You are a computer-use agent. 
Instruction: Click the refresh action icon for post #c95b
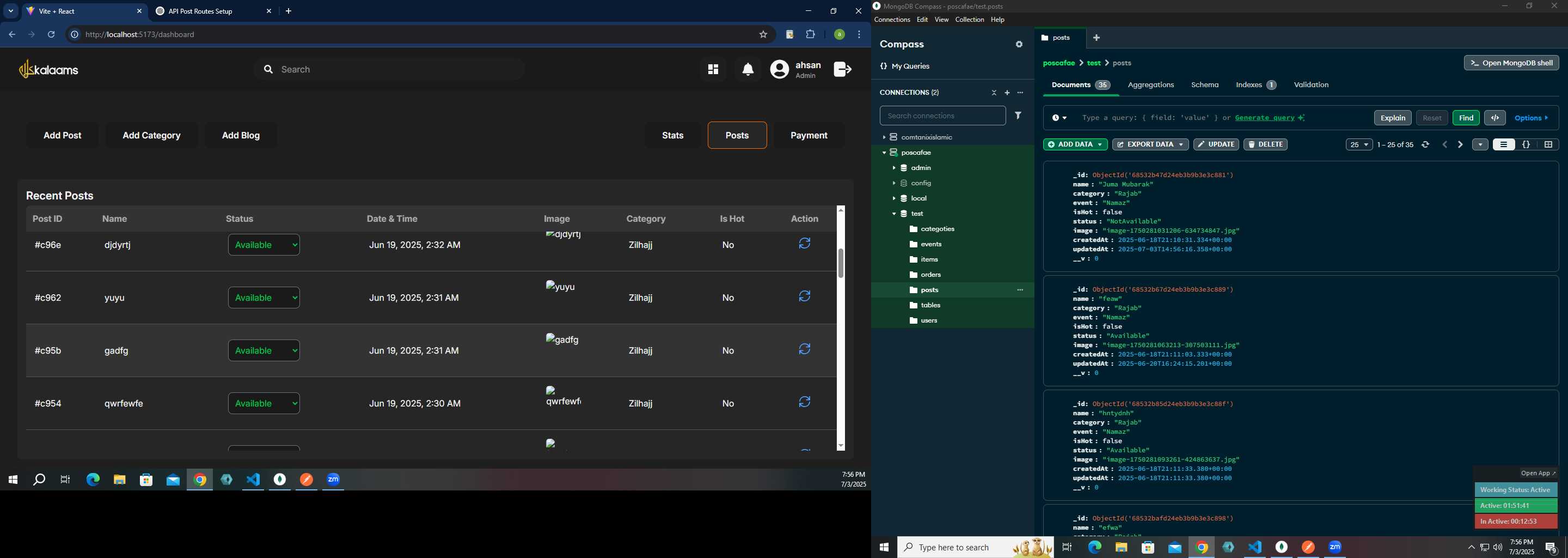[x=805, y=350]
